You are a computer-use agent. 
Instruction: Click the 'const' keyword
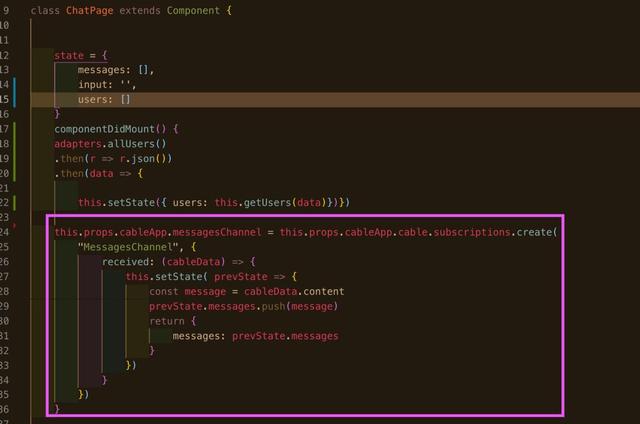[164, 292]
